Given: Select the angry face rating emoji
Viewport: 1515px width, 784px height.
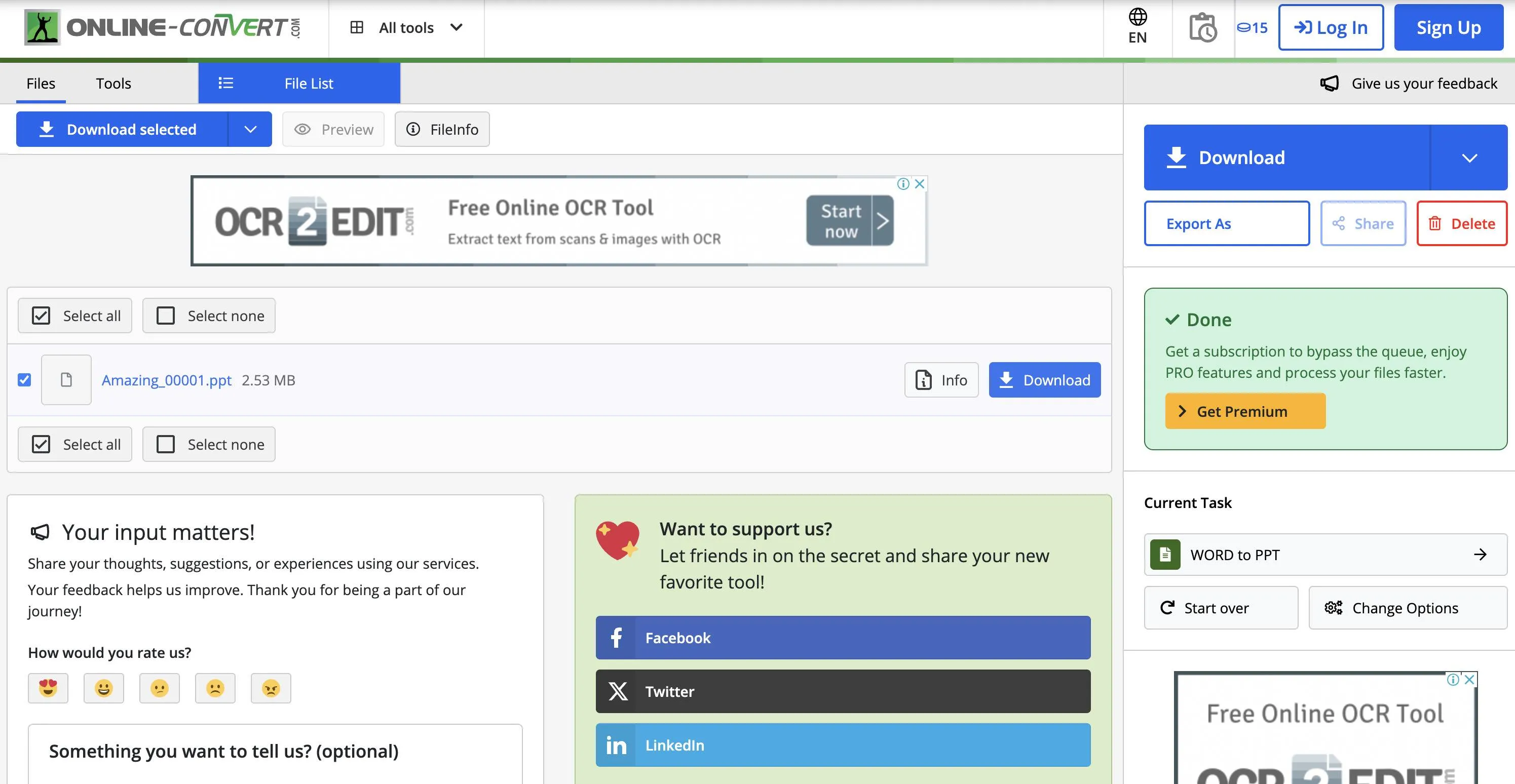Looking at the screenshot, I should [271, 688].
